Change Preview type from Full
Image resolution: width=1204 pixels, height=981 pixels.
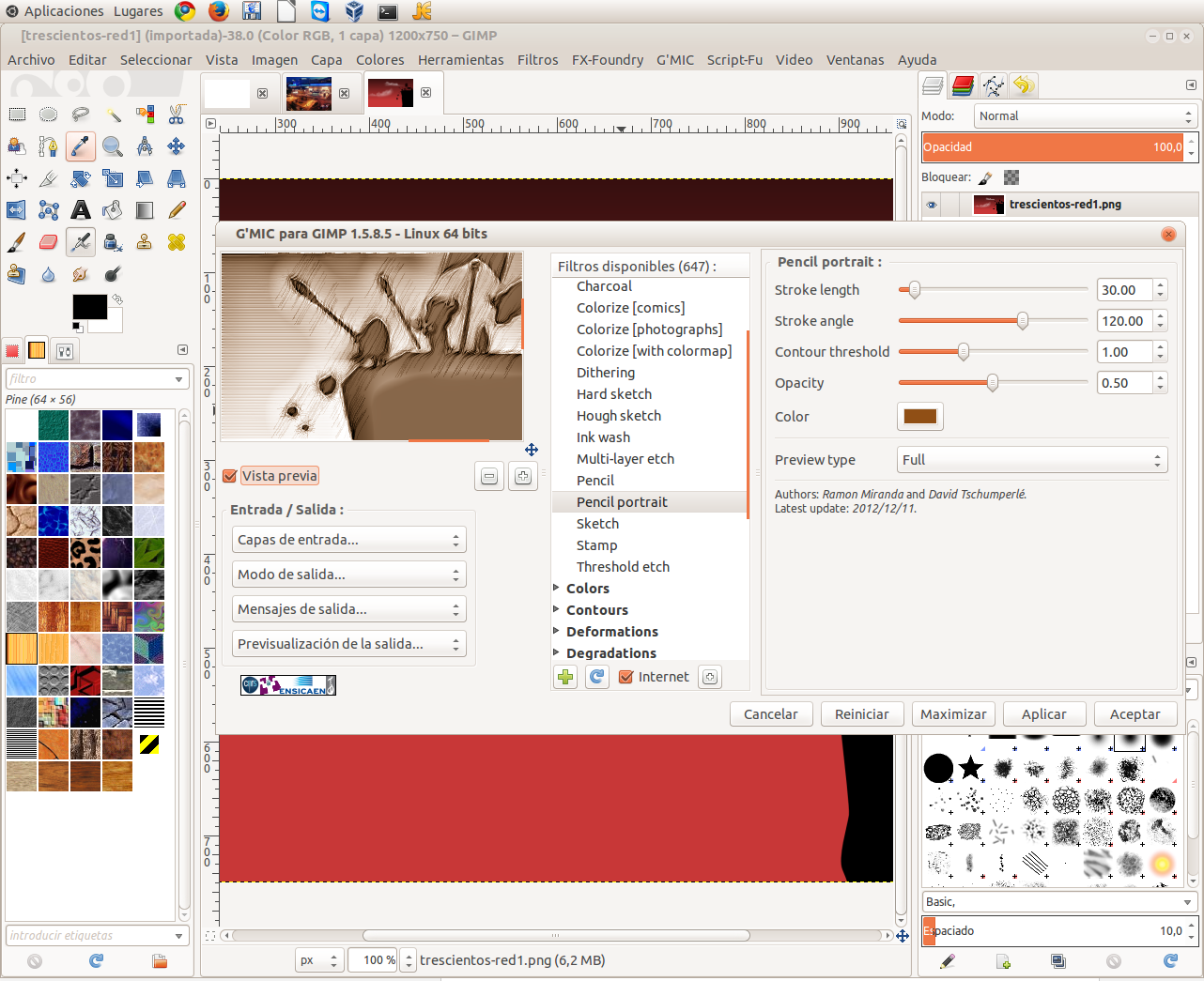pos(1032,460)
